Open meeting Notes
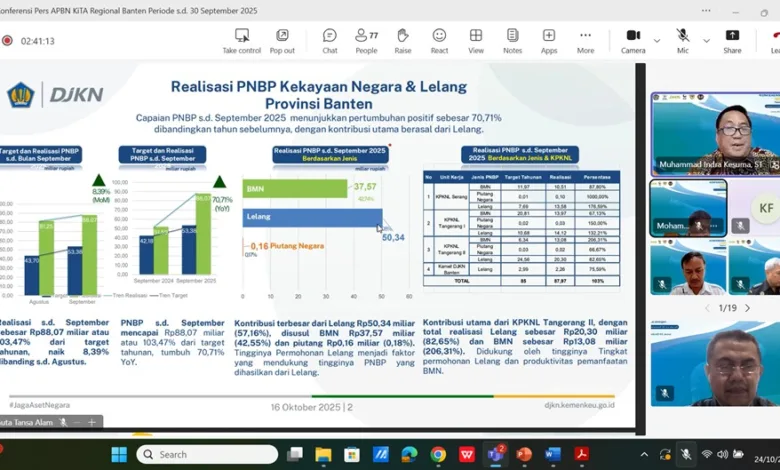 point(512,39)
